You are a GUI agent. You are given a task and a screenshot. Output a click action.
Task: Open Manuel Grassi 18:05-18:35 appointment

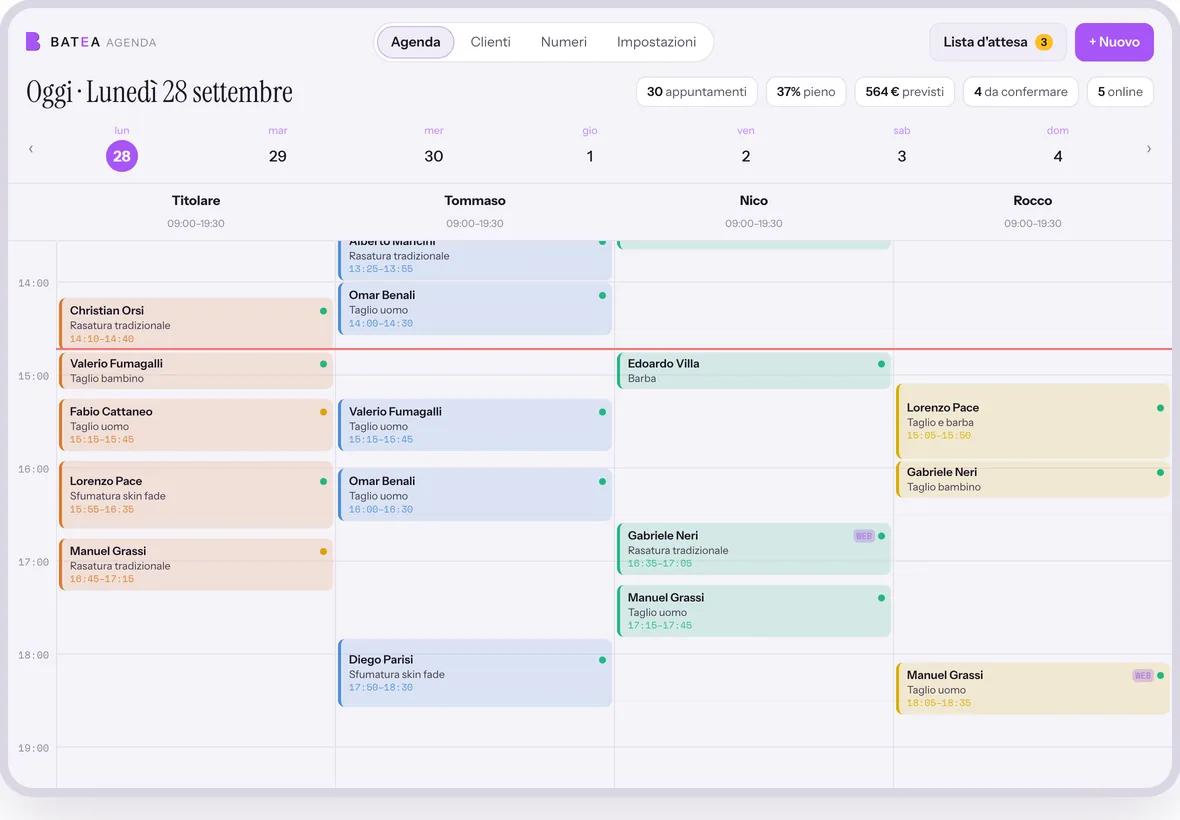[x=1032, y=688]
